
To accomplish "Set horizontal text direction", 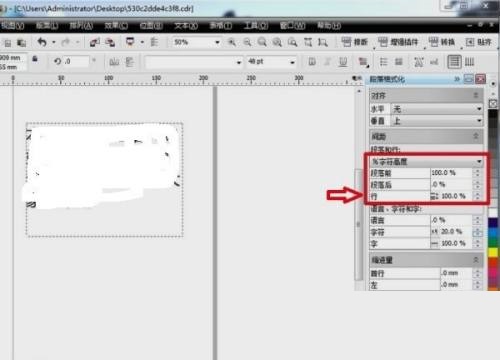I will point(454,62).
